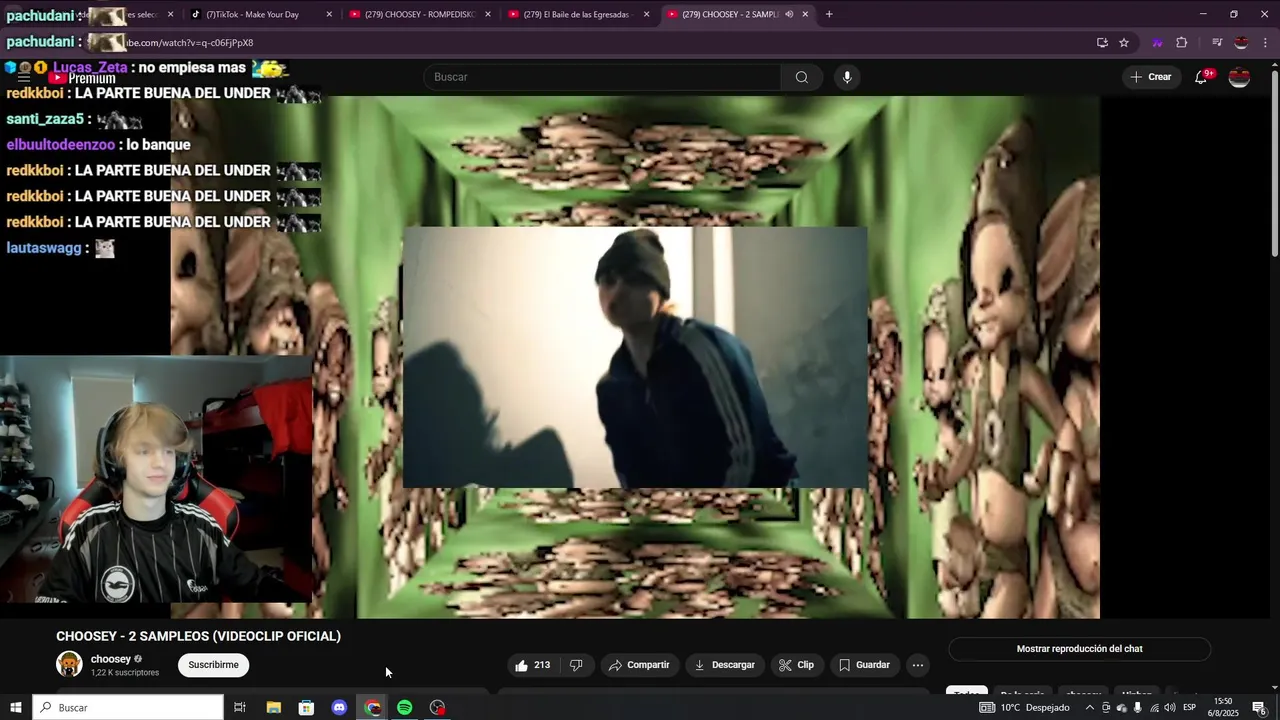Open a new browser tab with the plus
Screen dimensions: 1280x720
tap(828, 14)
